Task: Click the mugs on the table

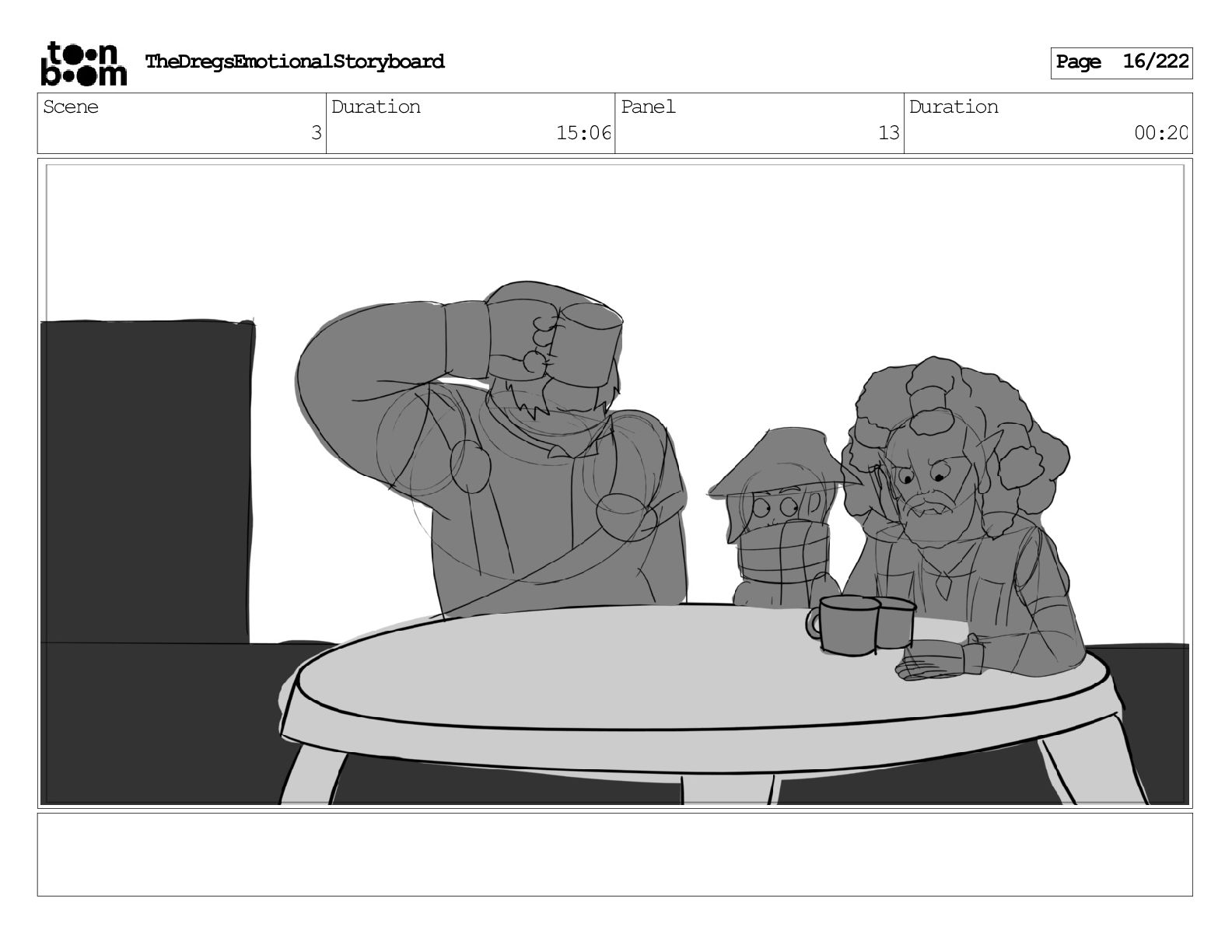Action: (860, 625)
